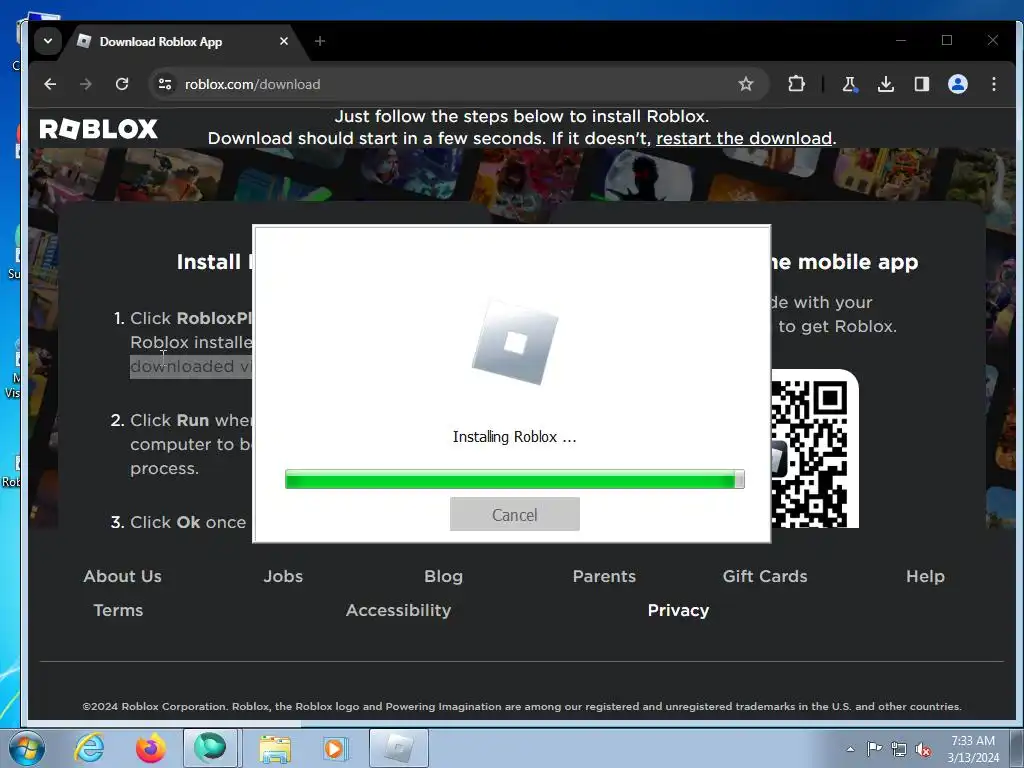Minimize the Chrome window
The image size is (1024, 768).
click(x=901, y=40)
